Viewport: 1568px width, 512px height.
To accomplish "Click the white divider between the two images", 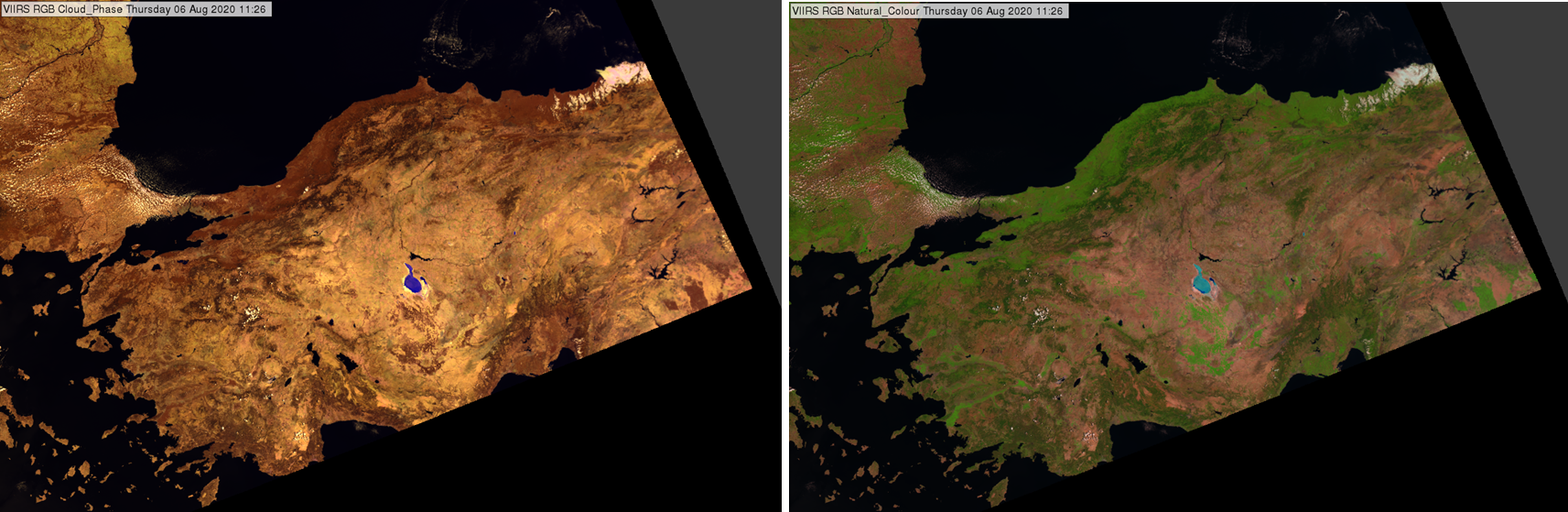I will 785,256.
